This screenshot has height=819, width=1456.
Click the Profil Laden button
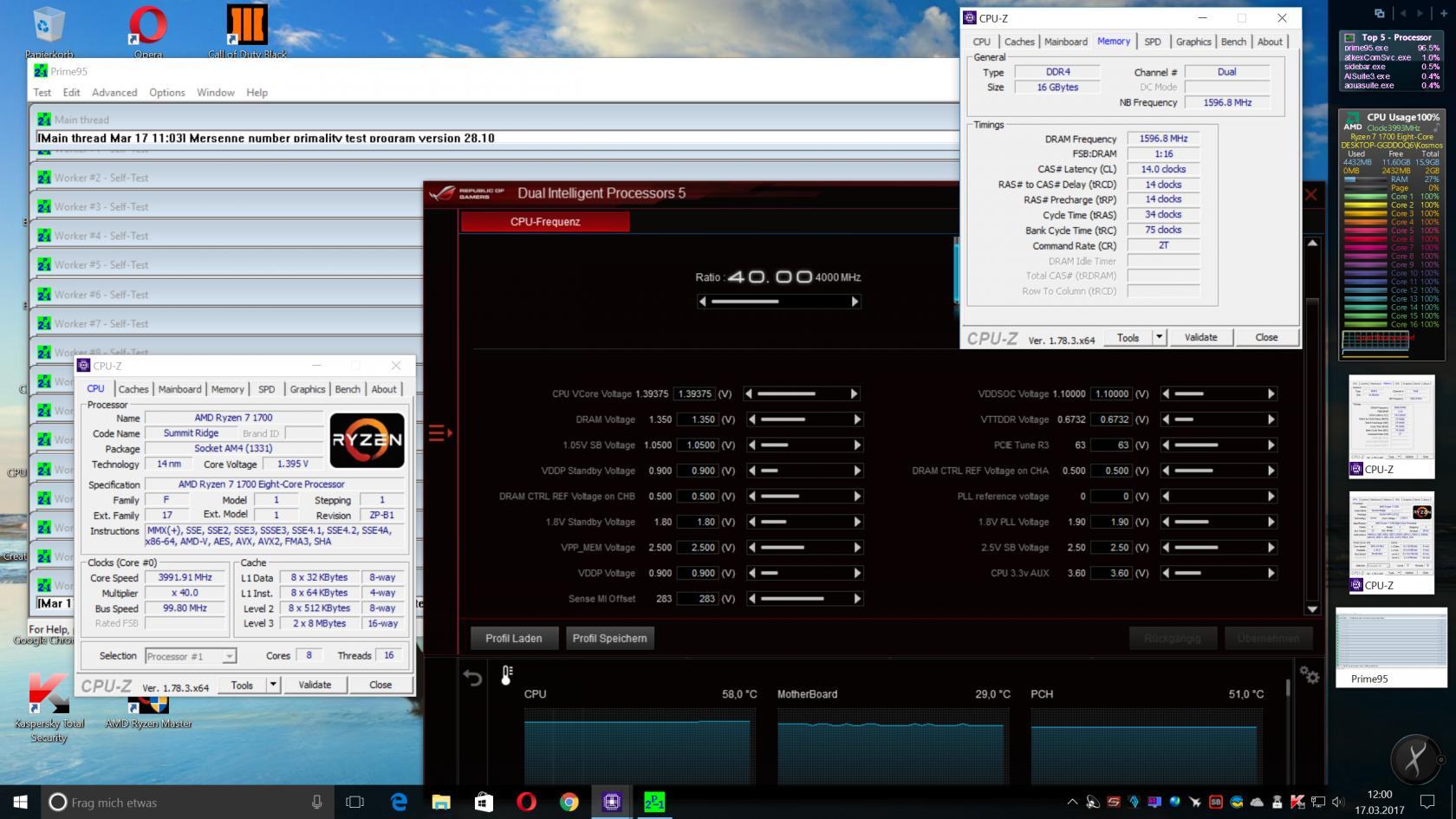[x=514, y=638]
